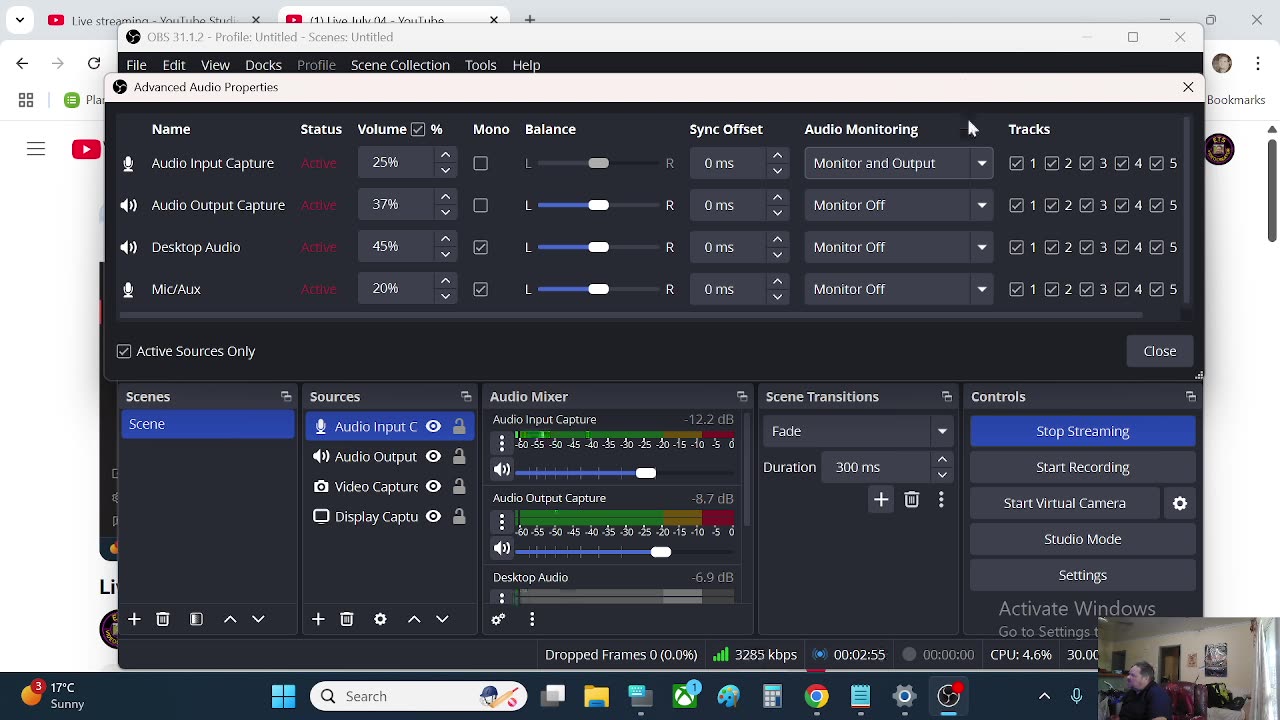Move the selected source up
Viewport: 1280px width, 720px height.
pos(414,619)
